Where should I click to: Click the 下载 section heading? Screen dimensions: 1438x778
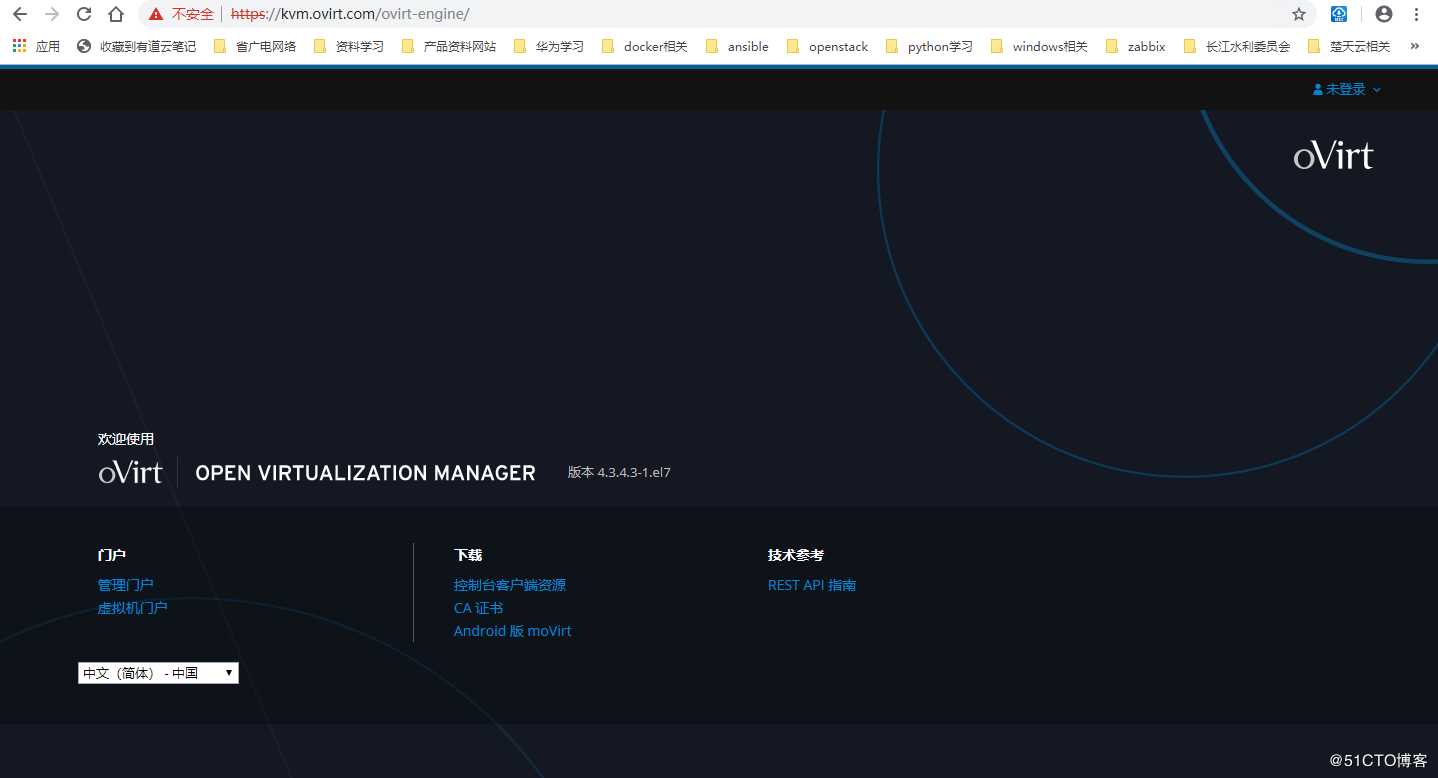coord(468,555)
